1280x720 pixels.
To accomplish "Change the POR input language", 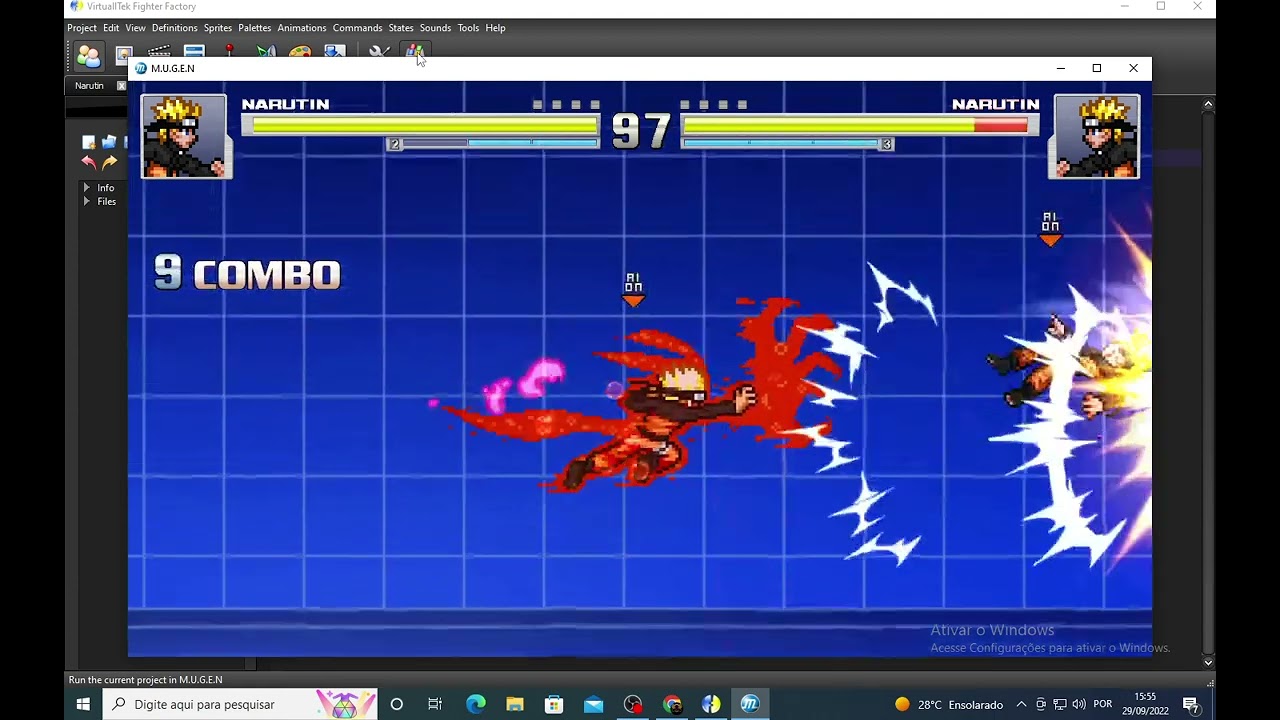I will tap(1103, 704).
